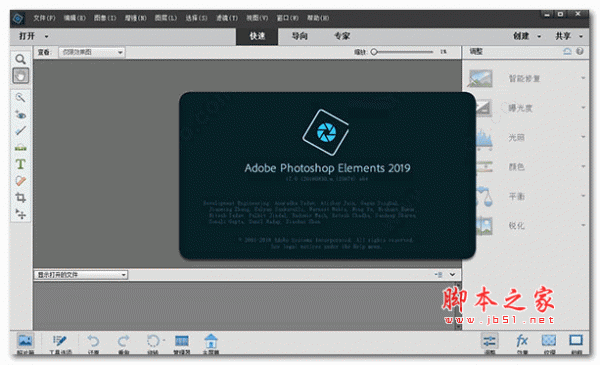The width and height of the screenshot is (600, 365).
Task: Select the Zoom magnifier tool
Action: 20,59
